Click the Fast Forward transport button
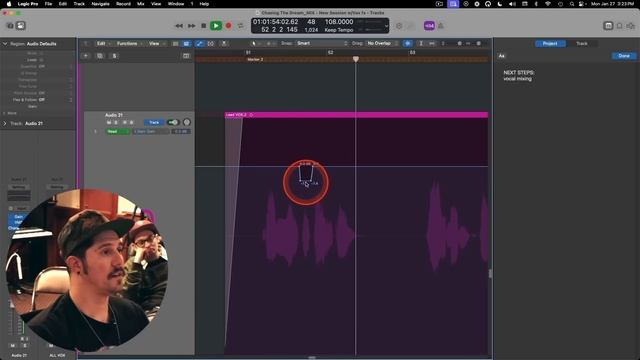Viewport: 640px width, 360px height. (x=191, y=26)
